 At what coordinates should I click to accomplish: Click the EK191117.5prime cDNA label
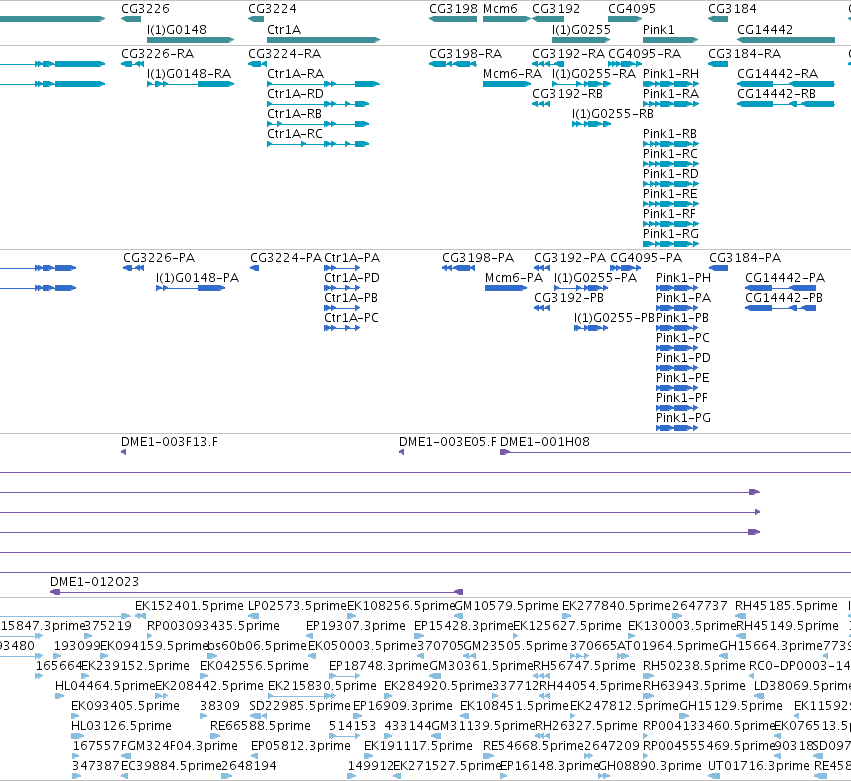(418, 746)
